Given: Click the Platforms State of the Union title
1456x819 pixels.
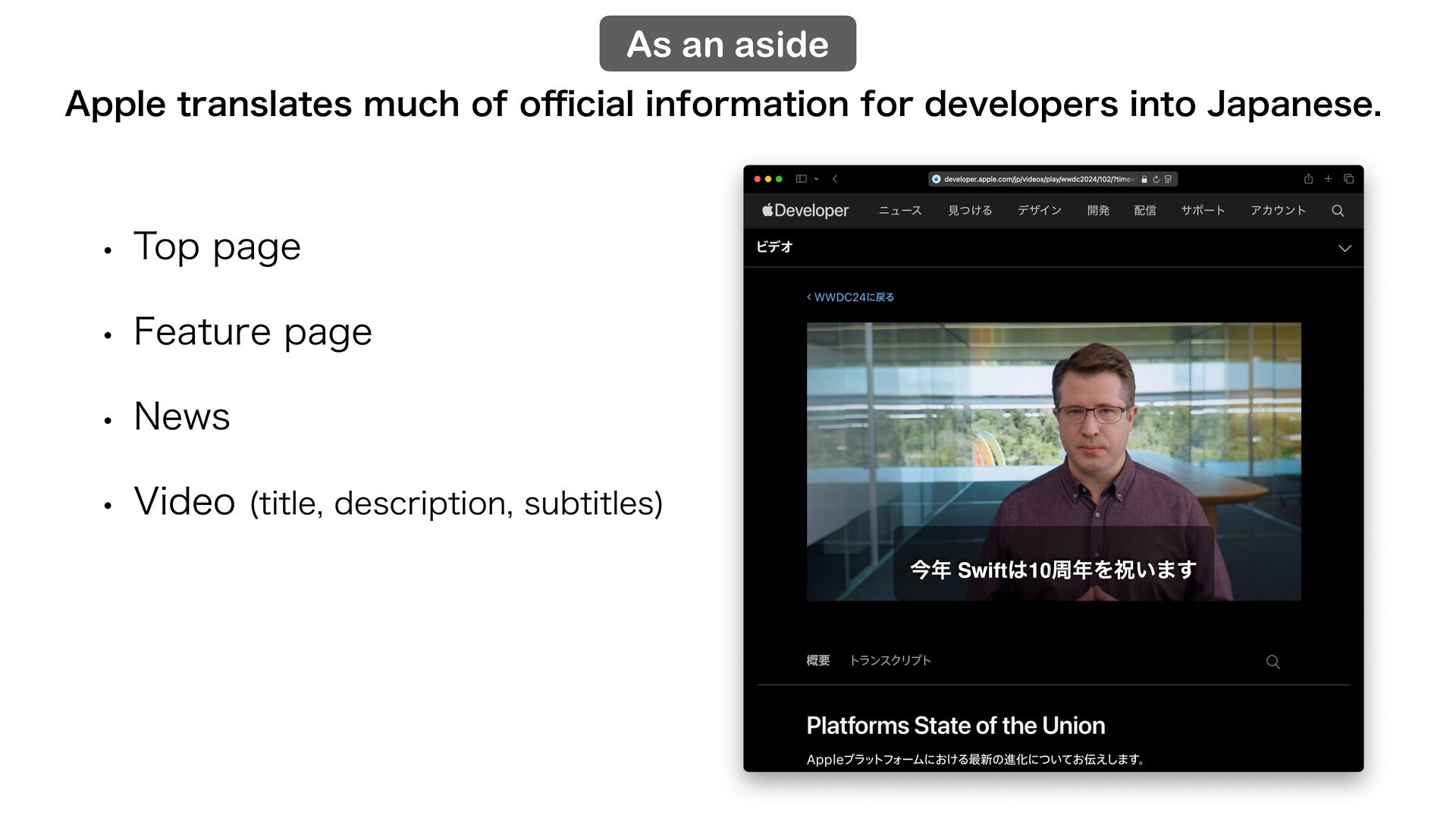Looking at the screenshot, I should pos(955,726).
